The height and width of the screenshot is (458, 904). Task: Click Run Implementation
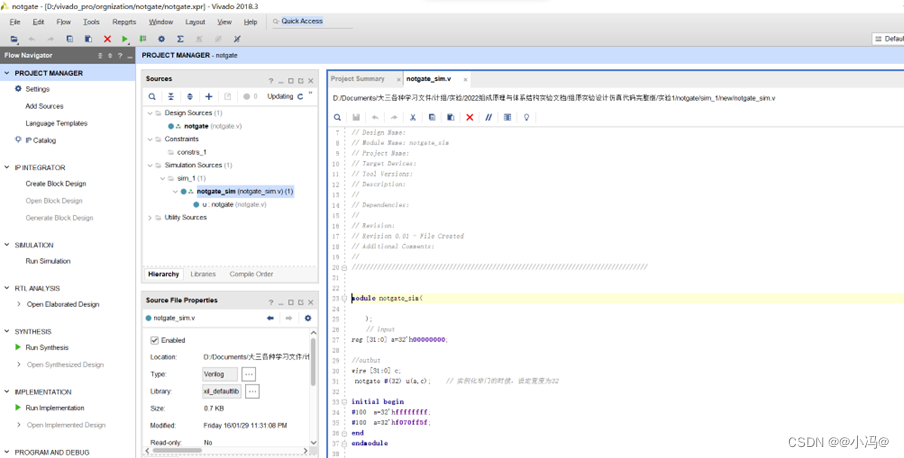pos(55,408)
